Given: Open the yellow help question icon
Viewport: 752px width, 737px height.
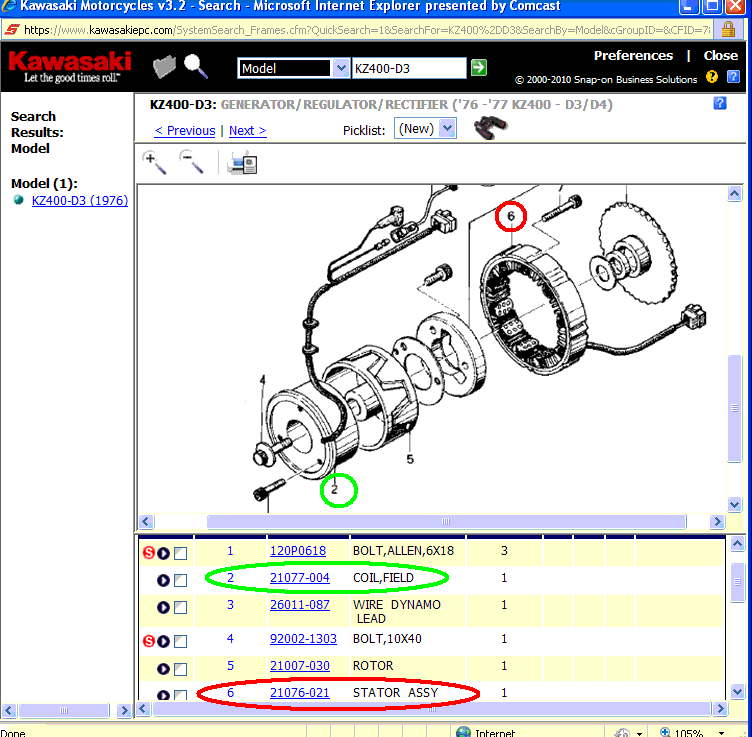Looking at the screenshot, I should coord(712,77).
